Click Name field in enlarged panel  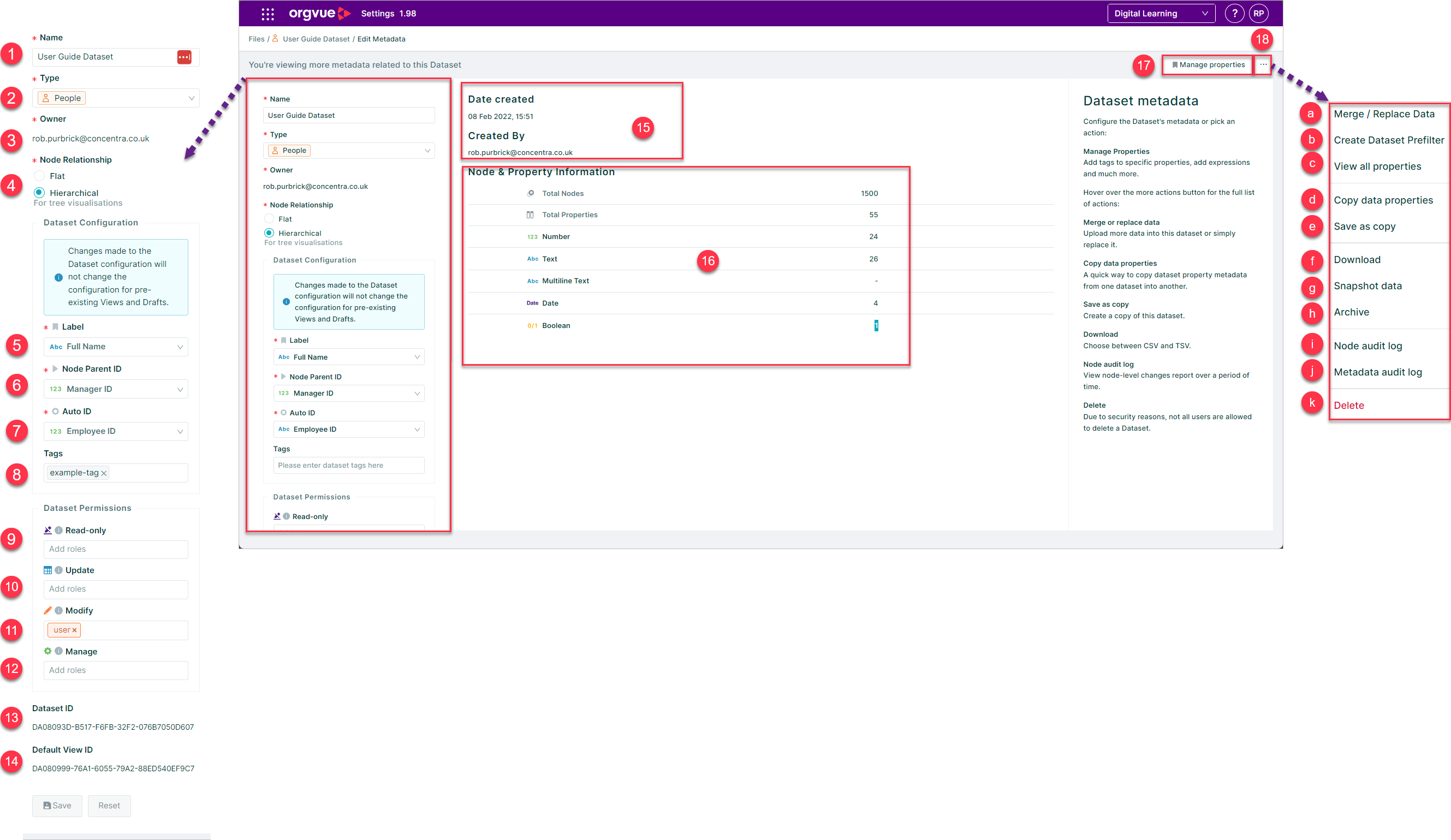tap(116, 57)
